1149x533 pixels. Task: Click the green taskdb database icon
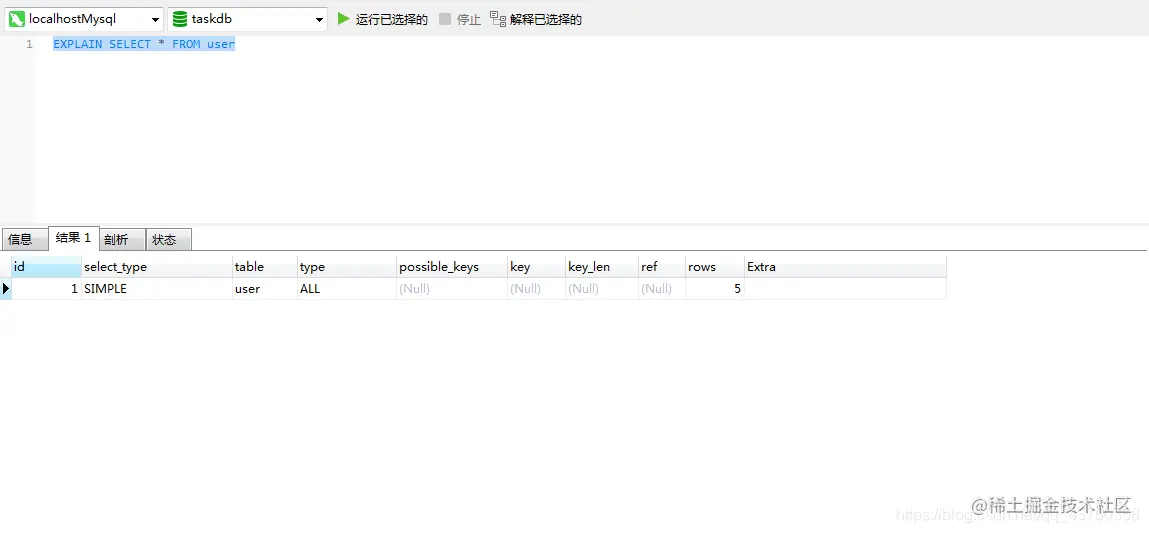180,20
